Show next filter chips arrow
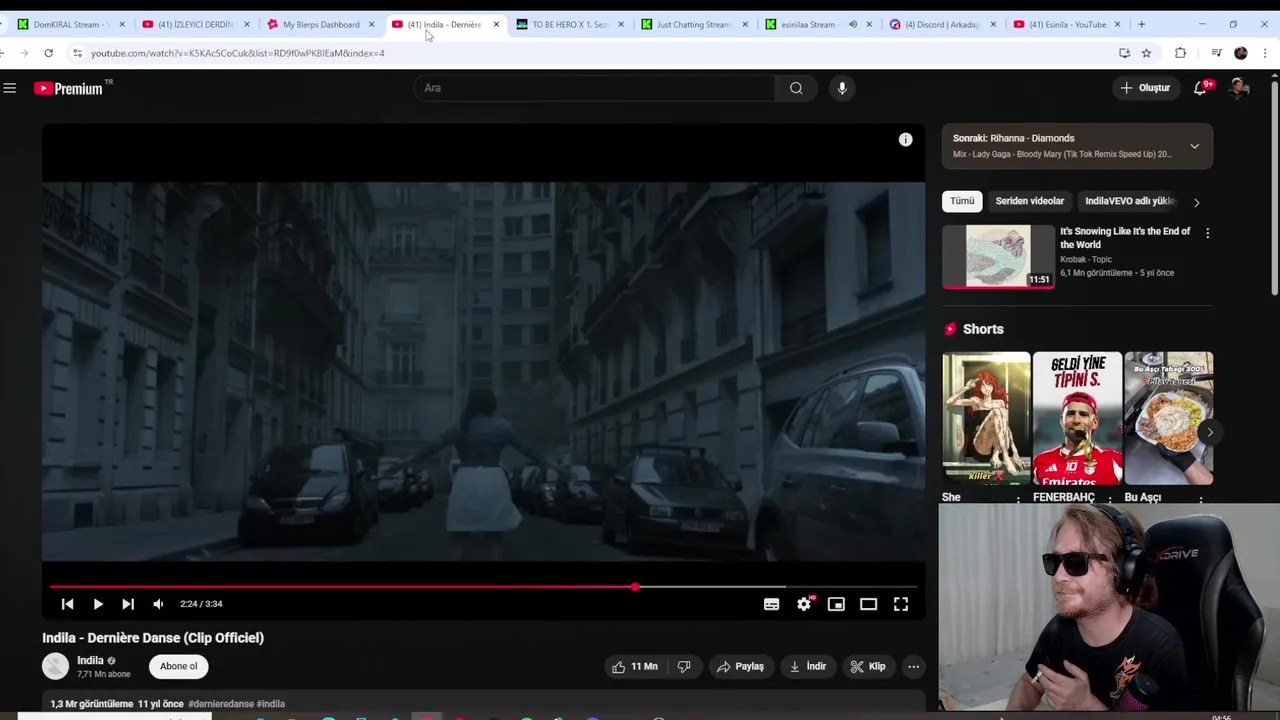The height and width of the screenshot is (720, 1280). (1197, 202)
